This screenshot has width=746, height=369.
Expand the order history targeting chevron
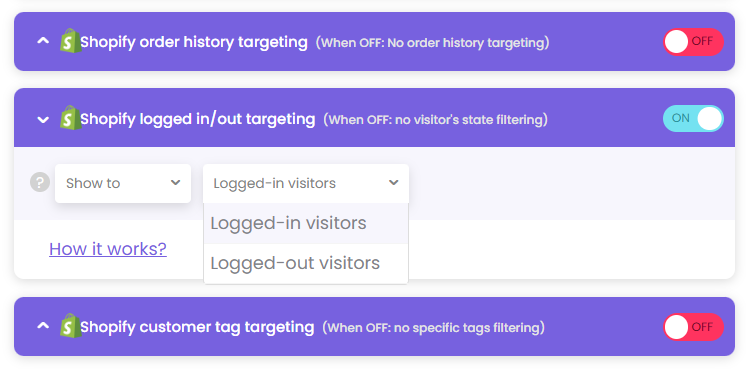point(43,41)
